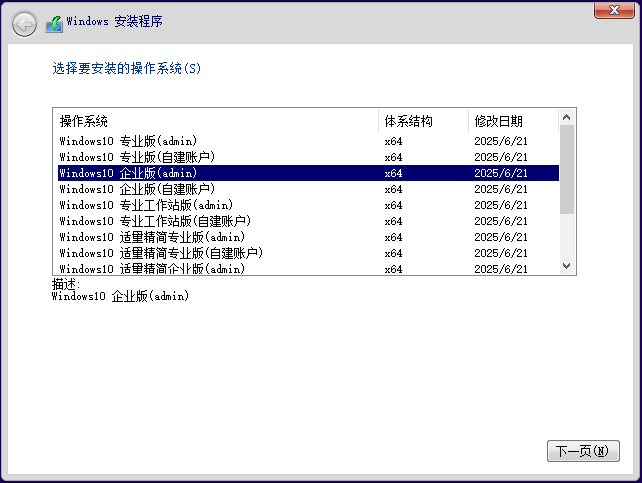Click the list scroll up arrow
The height and width of the screenshot is (483, 642).
pos(567,117)
